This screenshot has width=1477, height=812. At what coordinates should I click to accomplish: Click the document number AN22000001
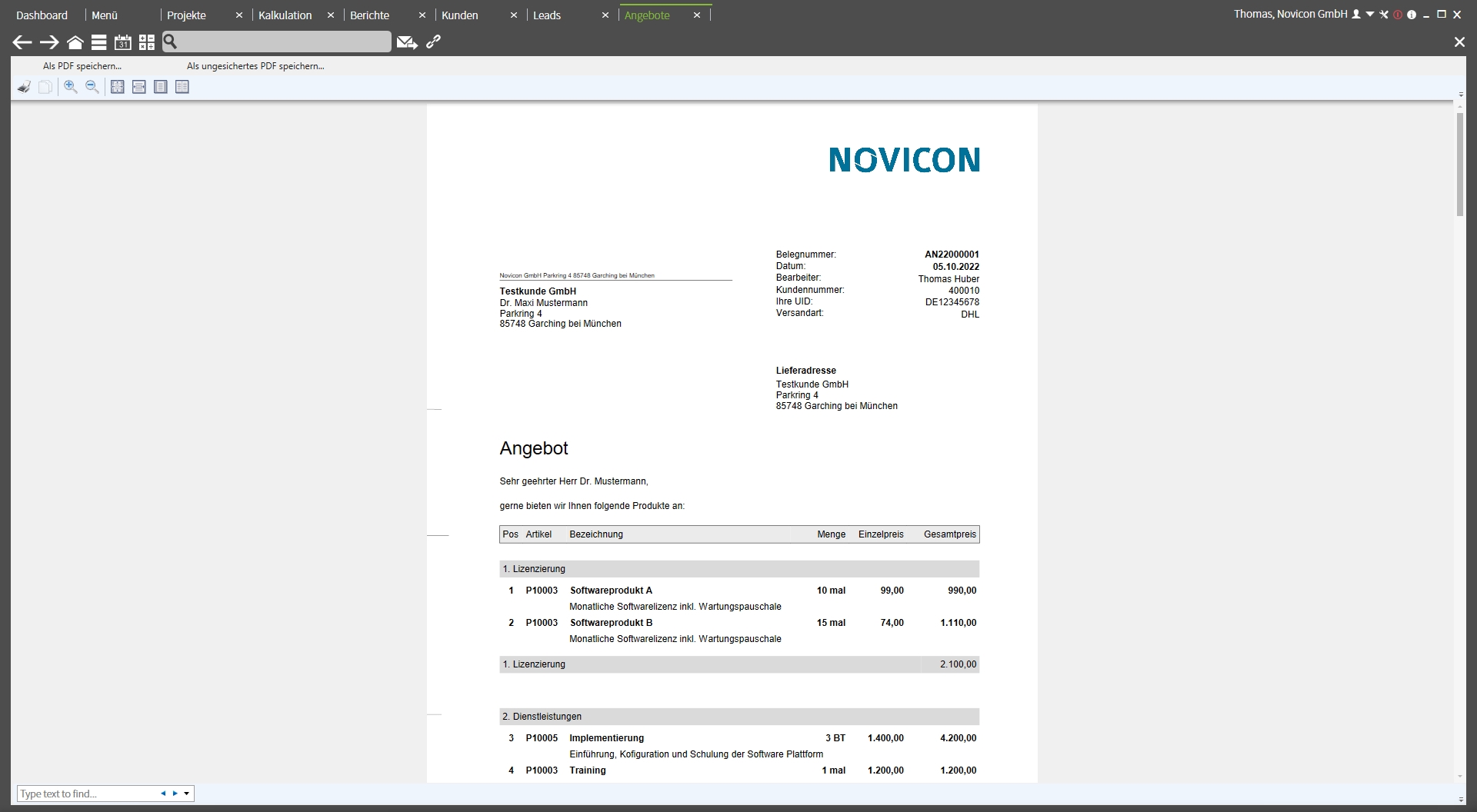(x=952, y=255)
